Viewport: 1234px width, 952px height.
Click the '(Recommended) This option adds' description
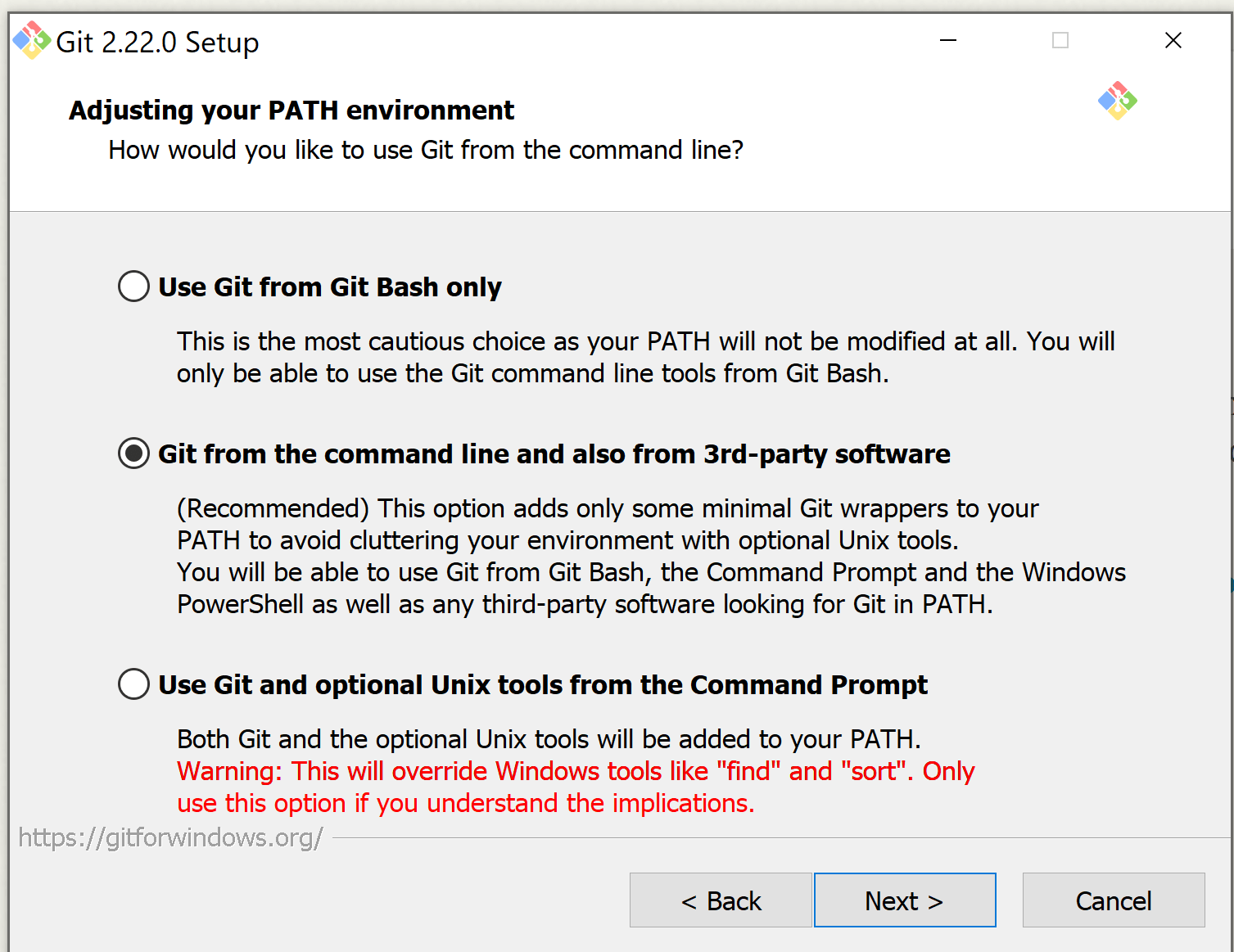click(x=608, y=508)
